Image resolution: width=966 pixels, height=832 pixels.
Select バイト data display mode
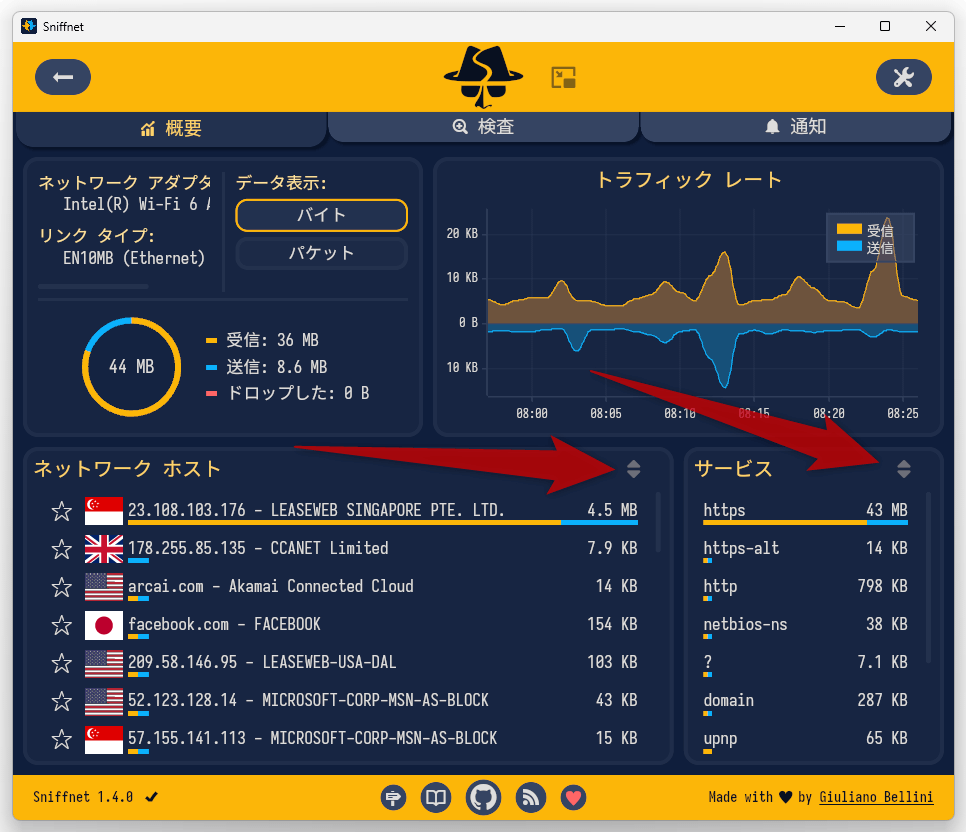(x=321, y=215)
